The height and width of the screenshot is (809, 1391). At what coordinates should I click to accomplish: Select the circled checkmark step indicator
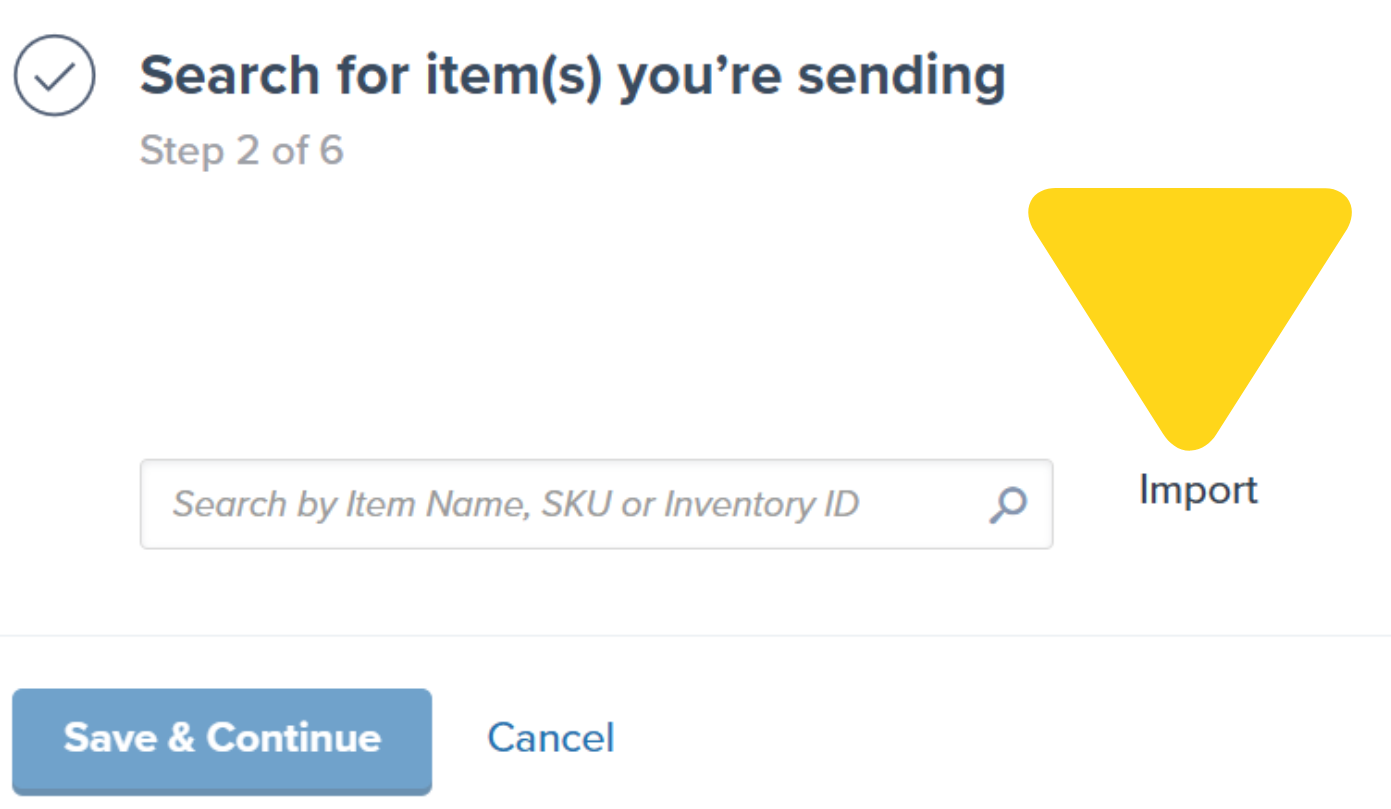(x=55, y=74)
